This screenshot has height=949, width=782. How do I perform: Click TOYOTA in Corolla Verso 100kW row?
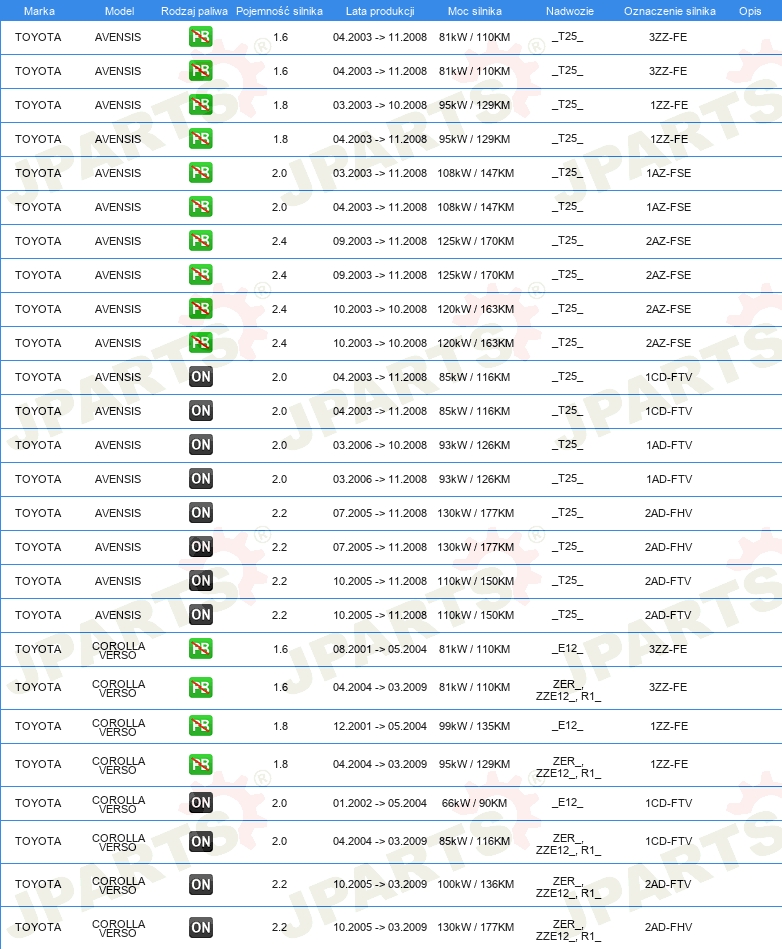[x=38, y=884]
